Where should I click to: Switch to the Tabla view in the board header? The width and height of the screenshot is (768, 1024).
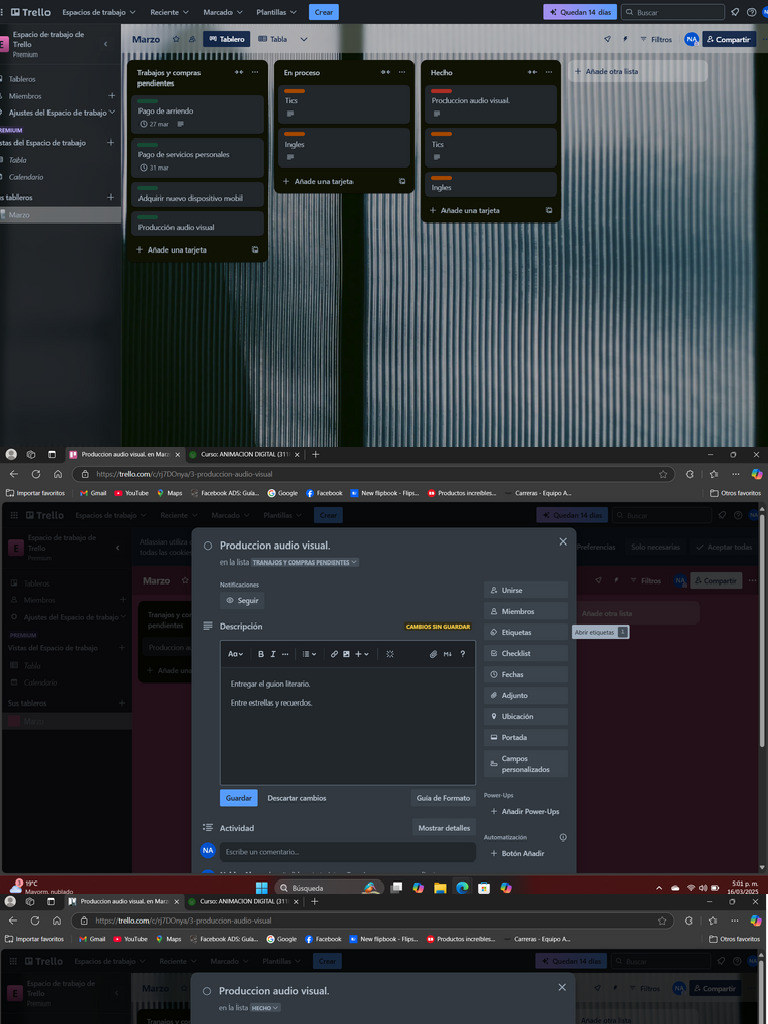(272, 39)
